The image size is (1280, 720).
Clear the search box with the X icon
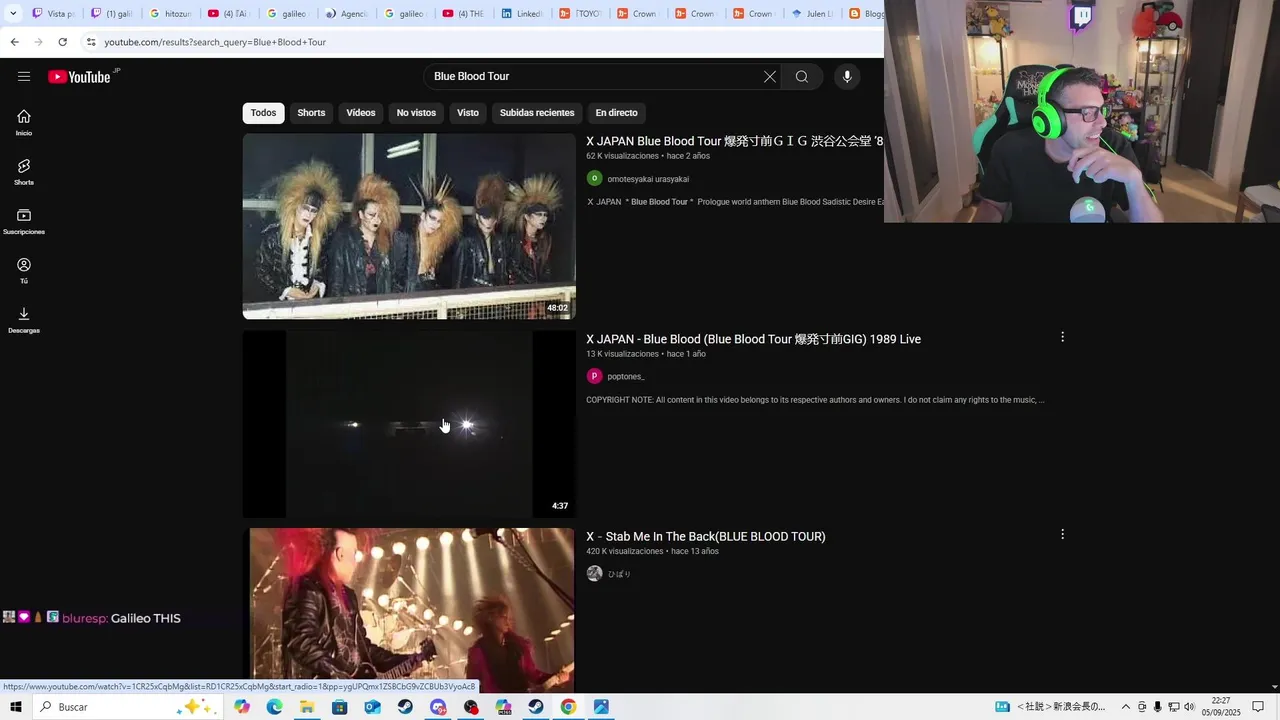coord(770,76)
